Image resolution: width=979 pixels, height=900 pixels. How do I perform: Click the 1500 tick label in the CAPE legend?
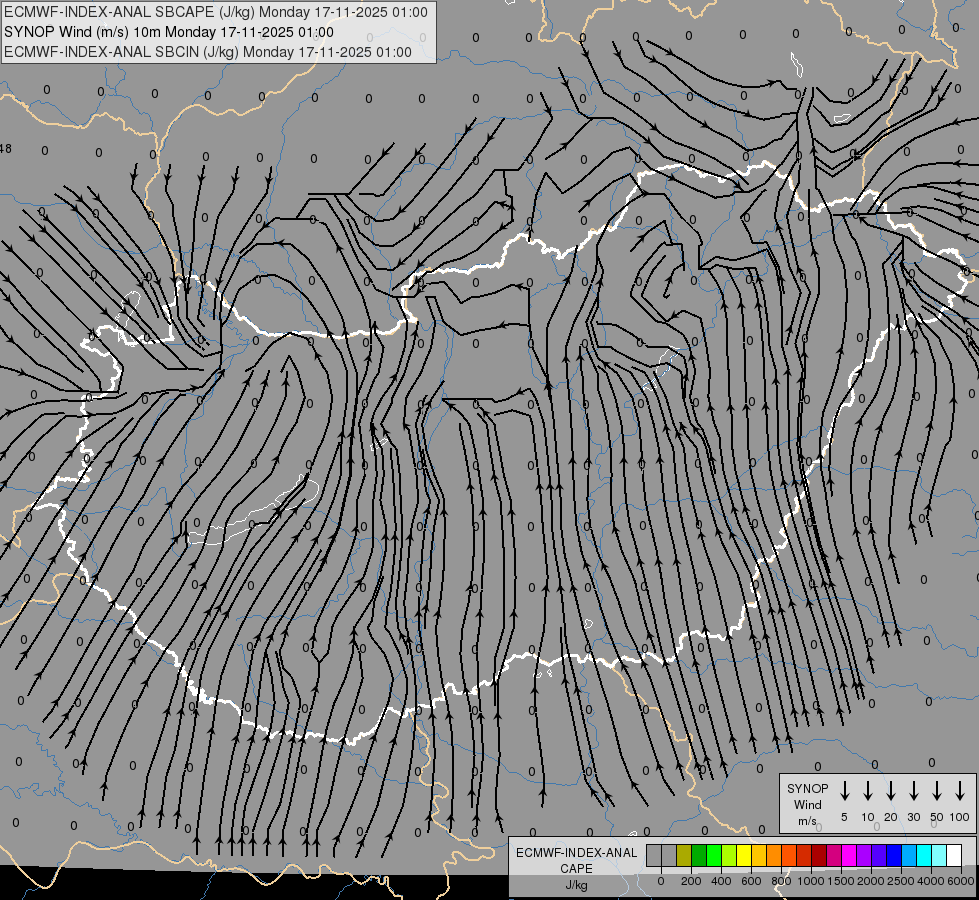[x=841, y=881]
